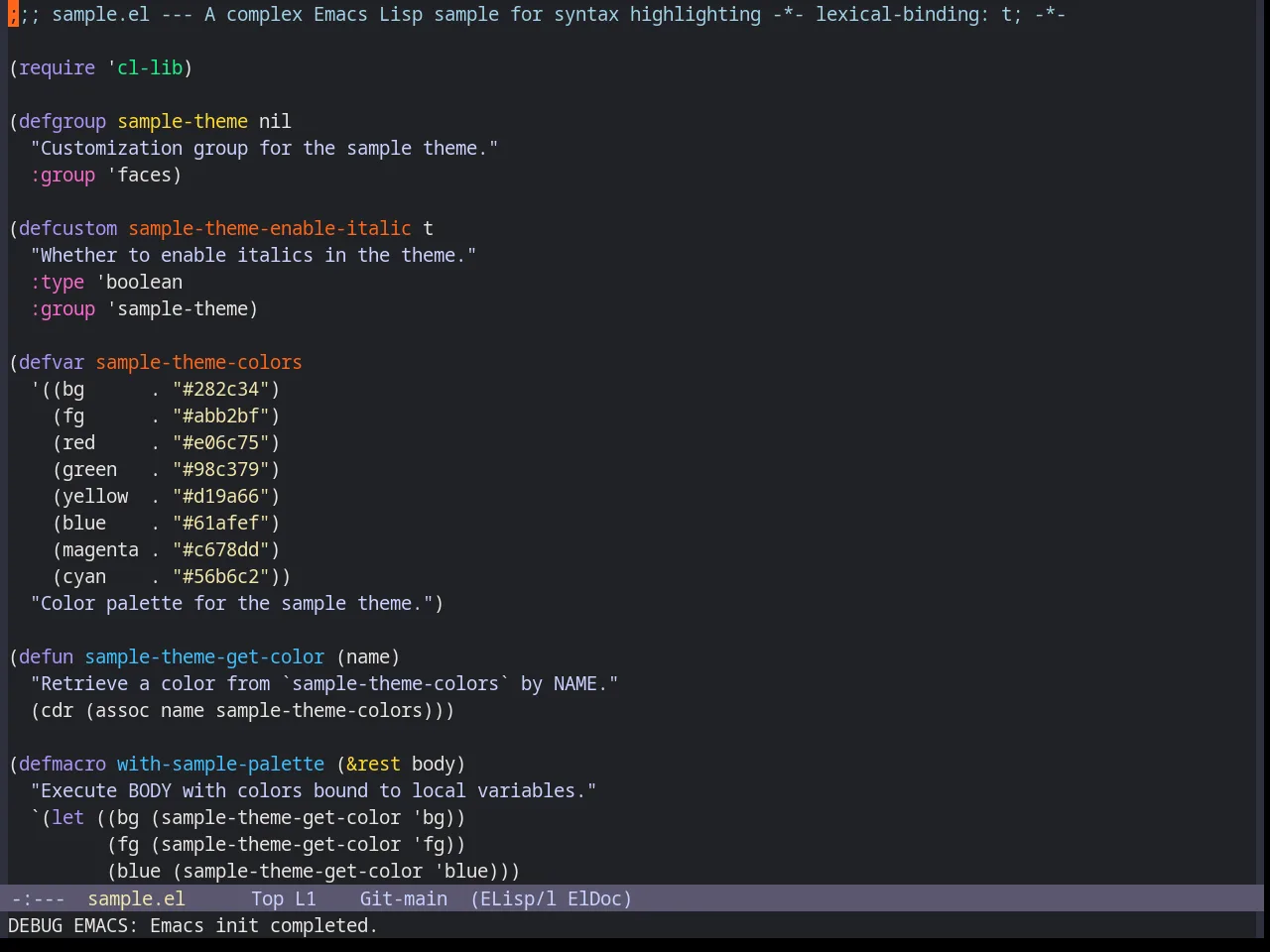Click the 'blue' quoted symbol on last code line
The image size is (1270, 952).
466,871
